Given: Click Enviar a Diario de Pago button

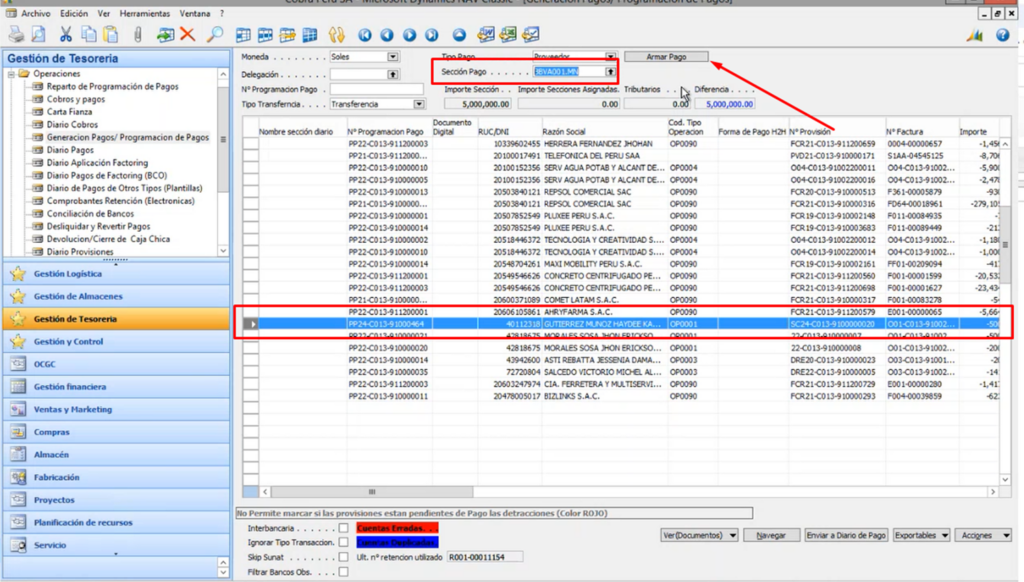Looking at the screenshot, I should pyautogui.click(x=846, y=535).
